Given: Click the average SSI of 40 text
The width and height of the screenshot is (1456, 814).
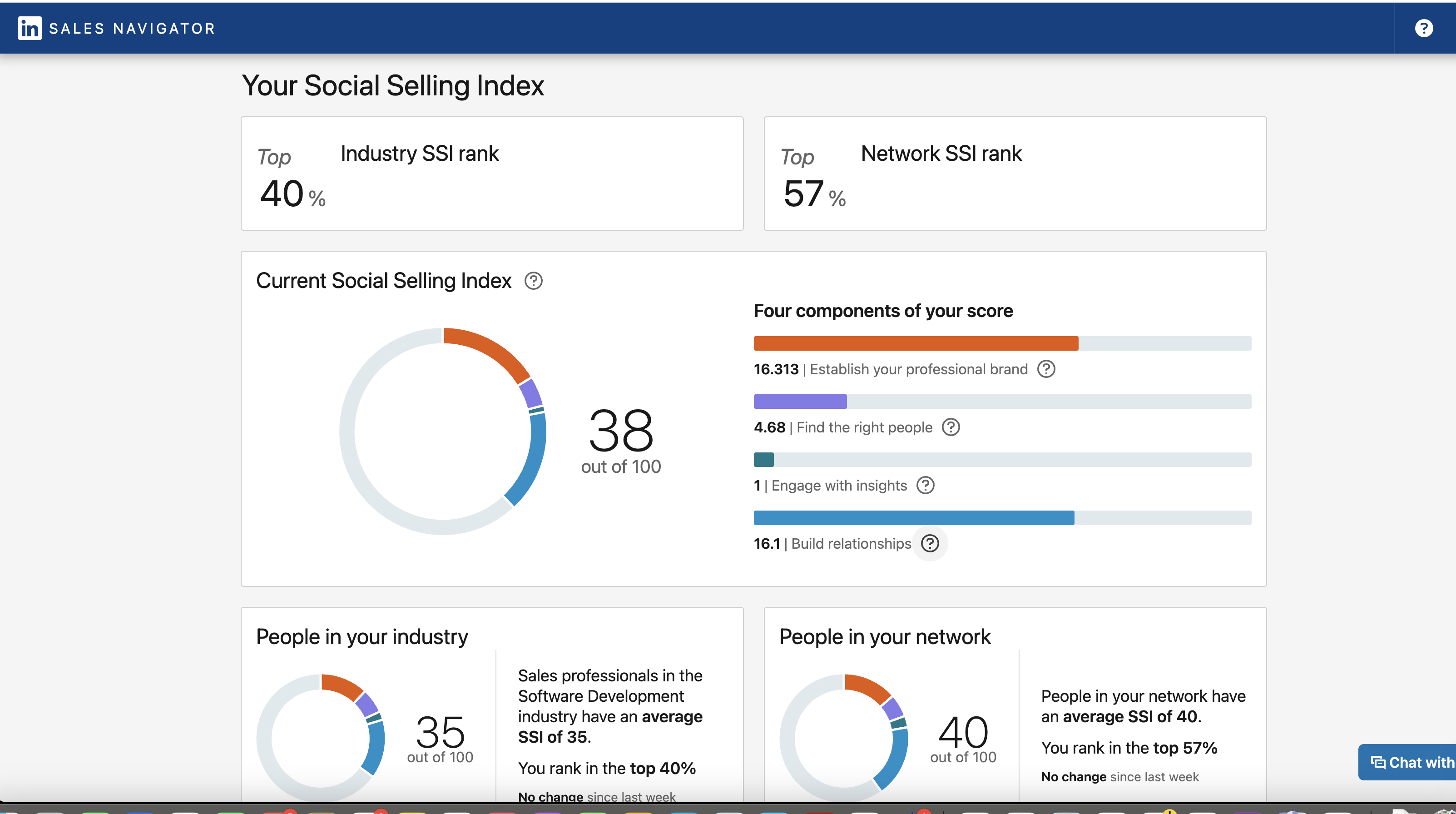Looking at the screenshot, I should pos(1130,717).
